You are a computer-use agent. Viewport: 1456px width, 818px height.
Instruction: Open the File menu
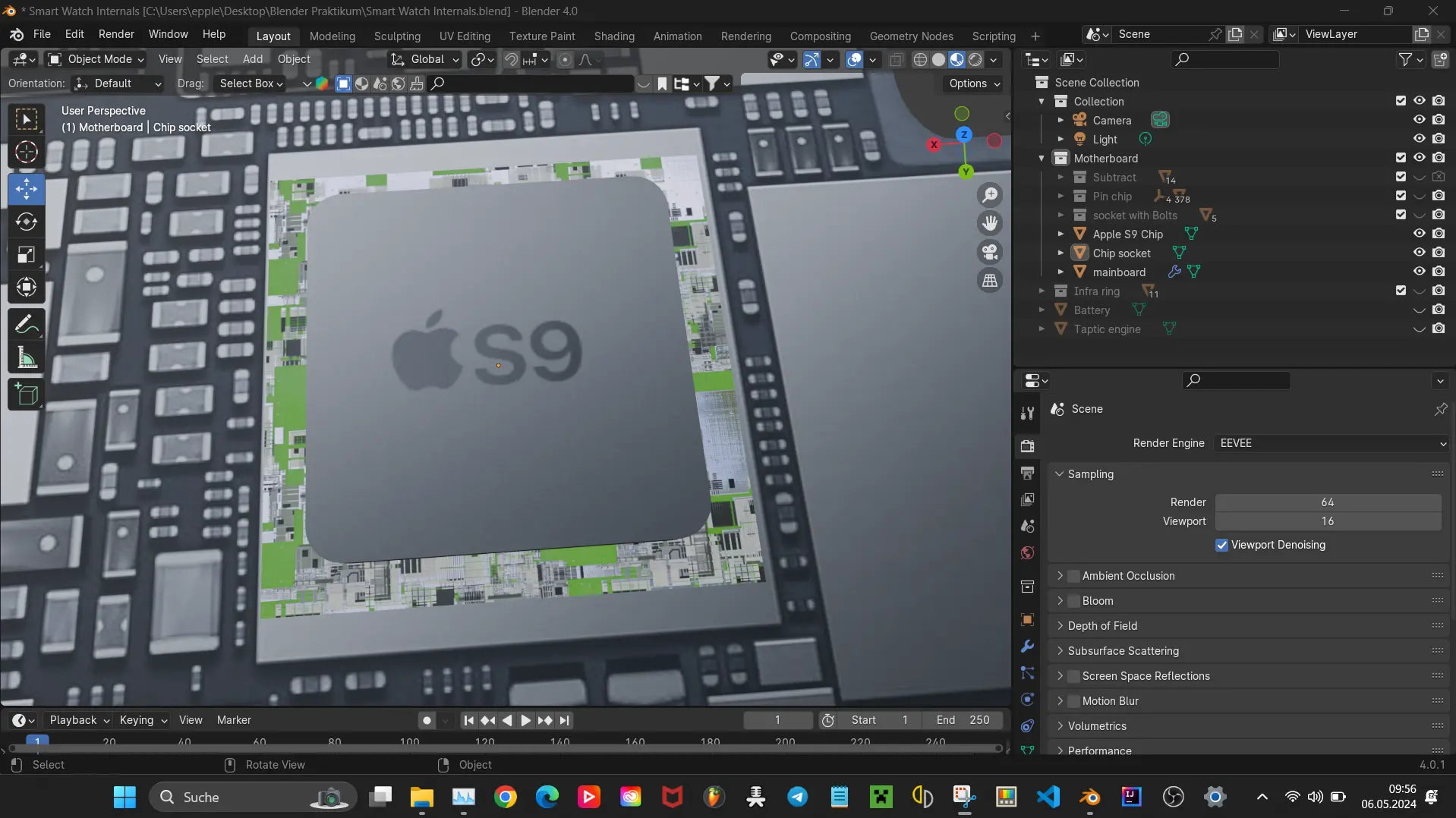point(42,34)
